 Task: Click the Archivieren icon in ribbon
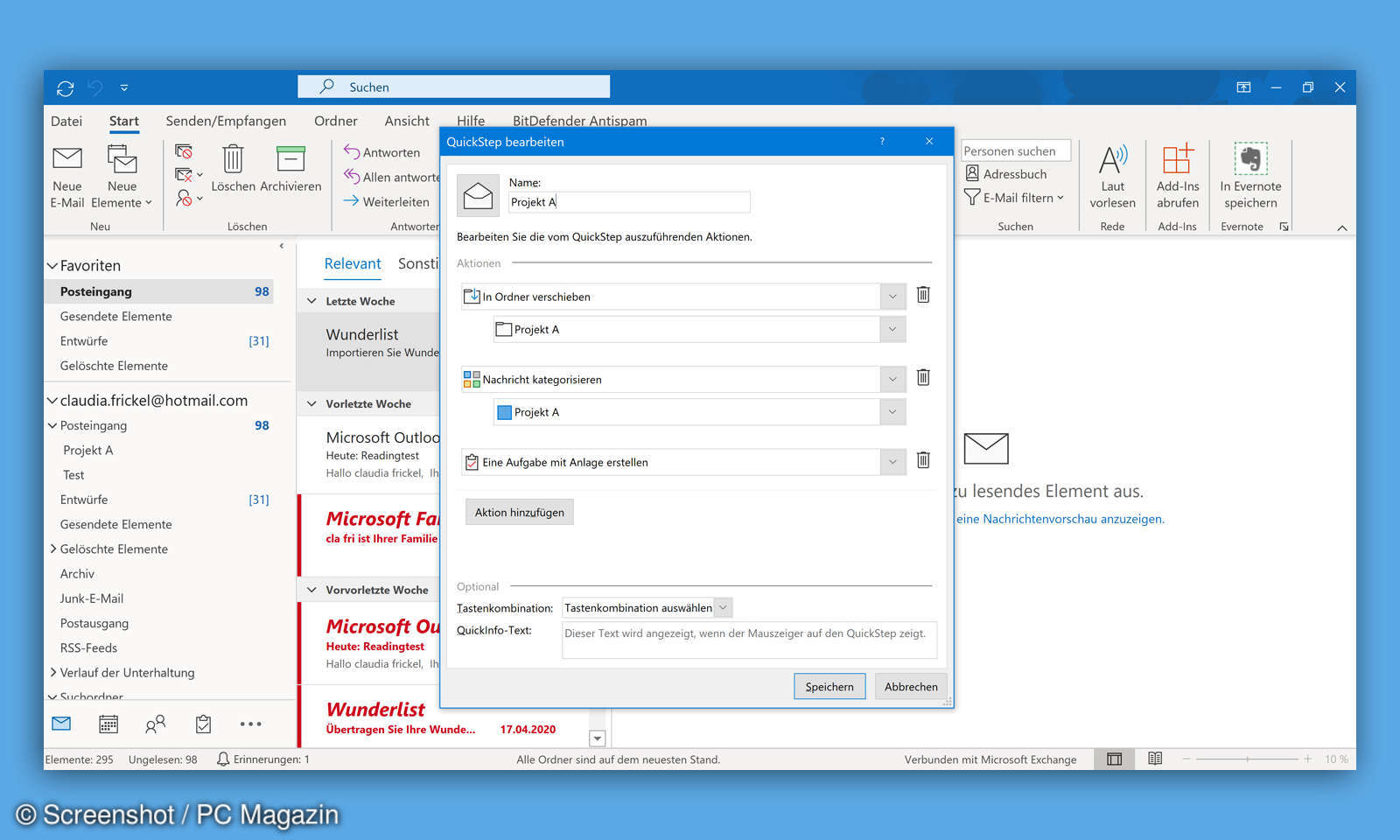click(x=290, y=159)
